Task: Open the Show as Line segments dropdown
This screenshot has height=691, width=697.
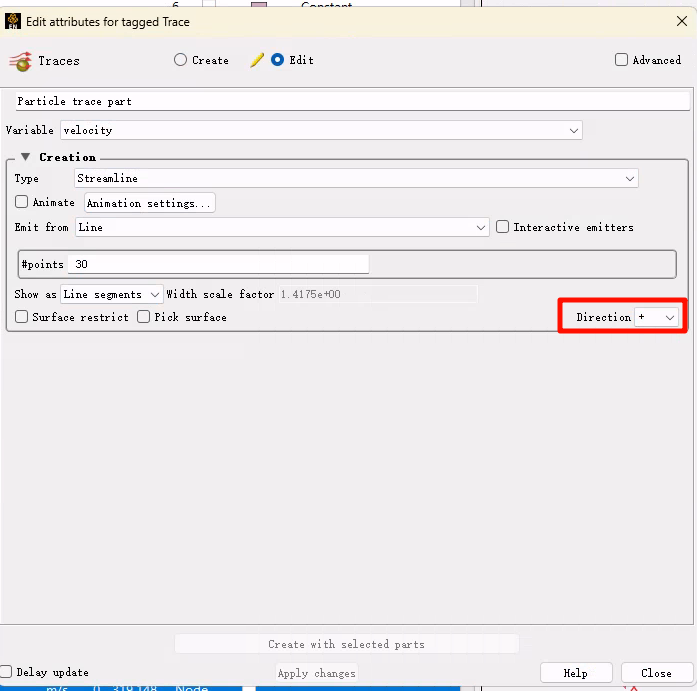Action: [112, 294]
